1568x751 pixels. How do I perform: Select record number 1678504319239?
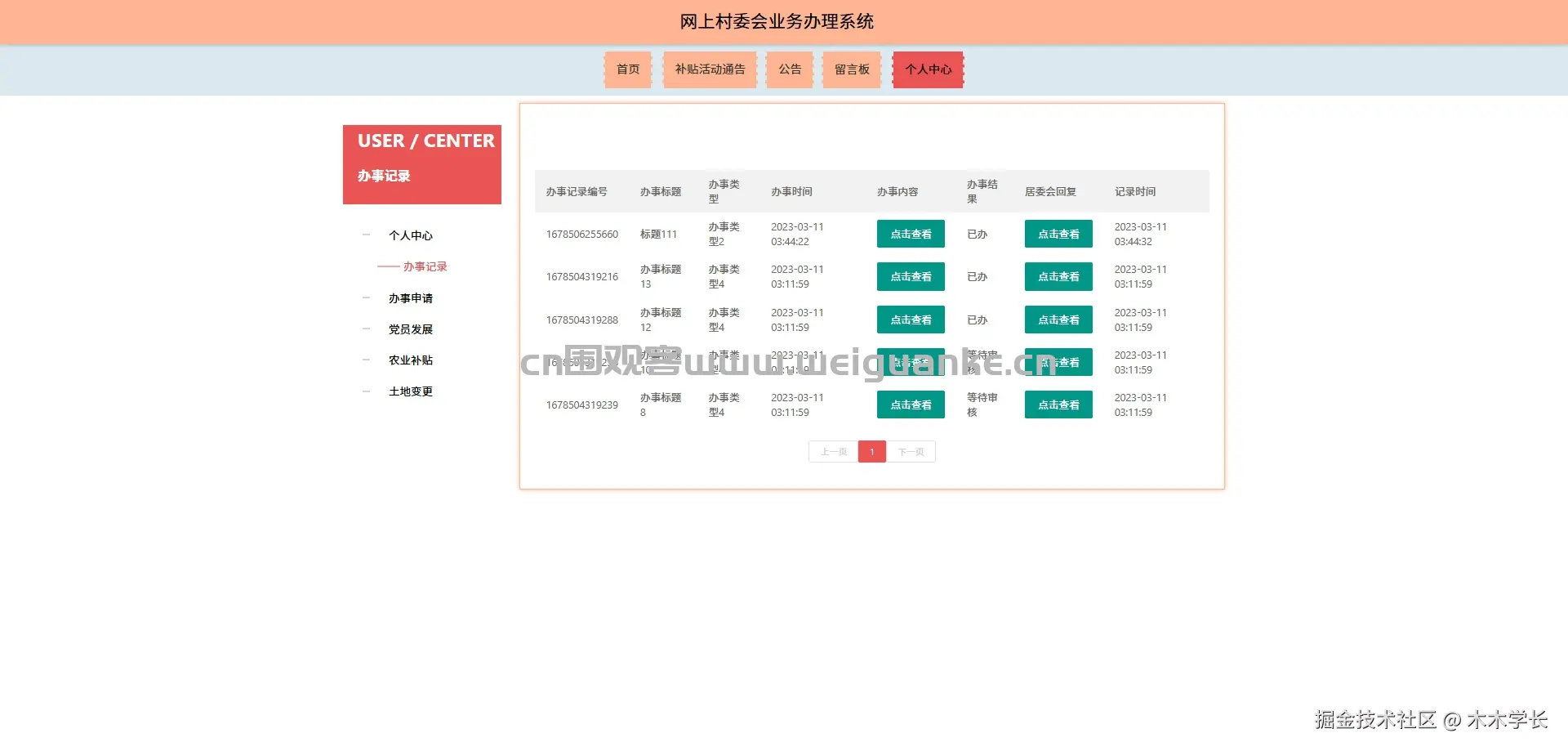click(x=582, y=405)
